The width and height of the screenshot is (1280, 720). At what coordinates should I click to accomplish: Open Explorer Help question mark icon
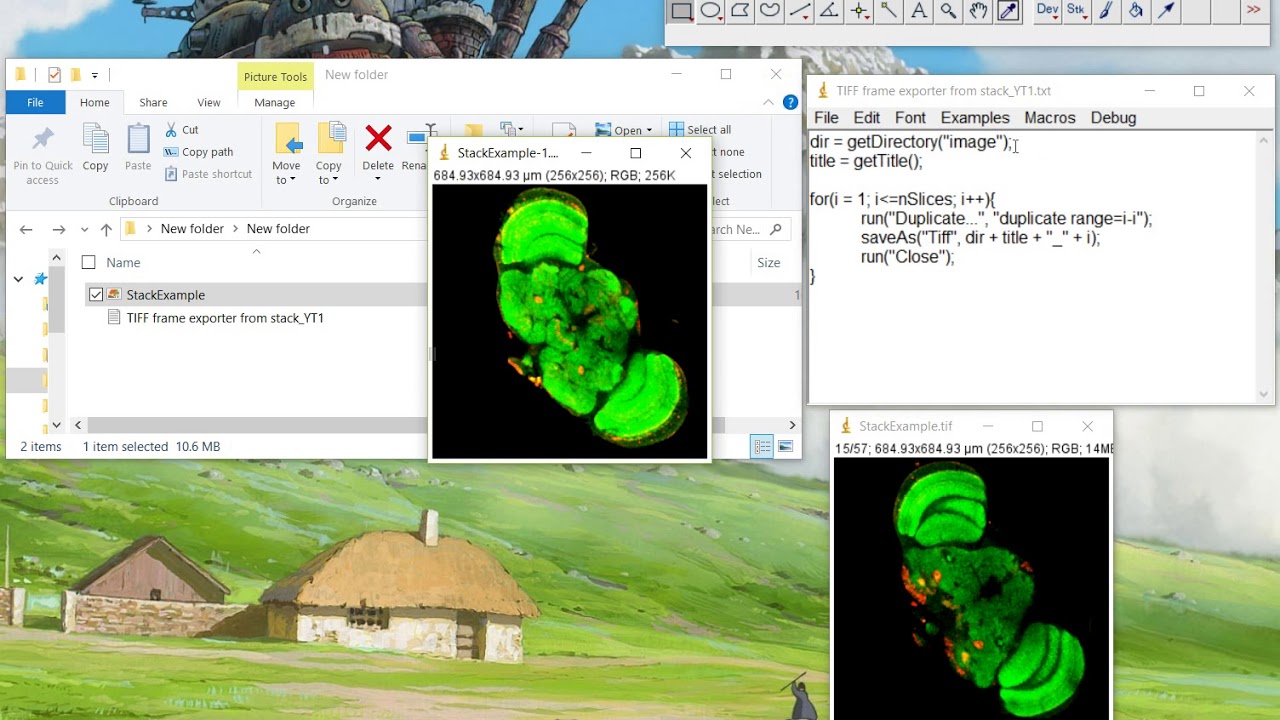coord(790,102)
